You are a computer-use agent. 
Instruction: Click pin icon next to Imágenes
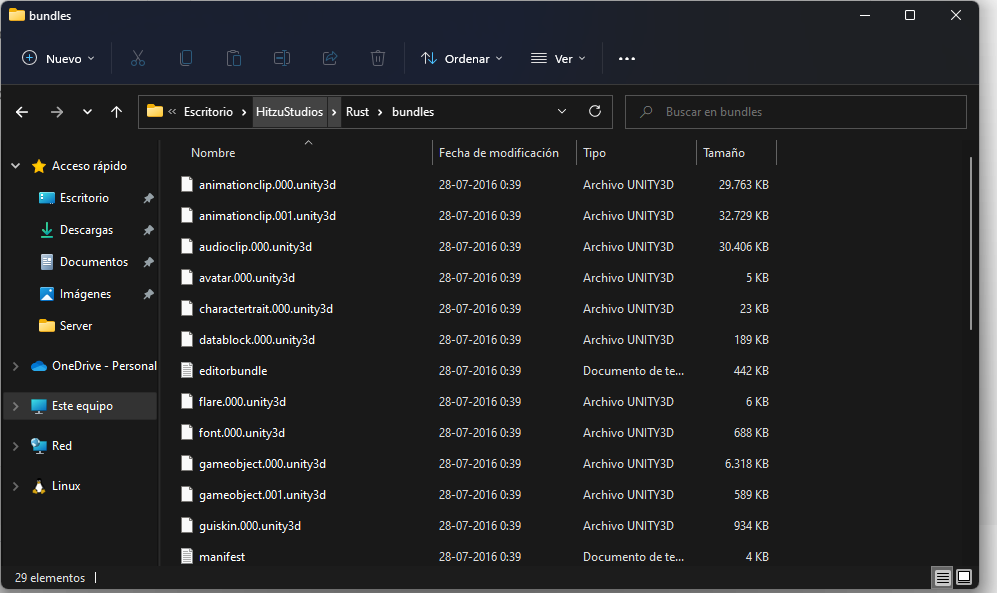pyautogui.click(x=148, y=294)
